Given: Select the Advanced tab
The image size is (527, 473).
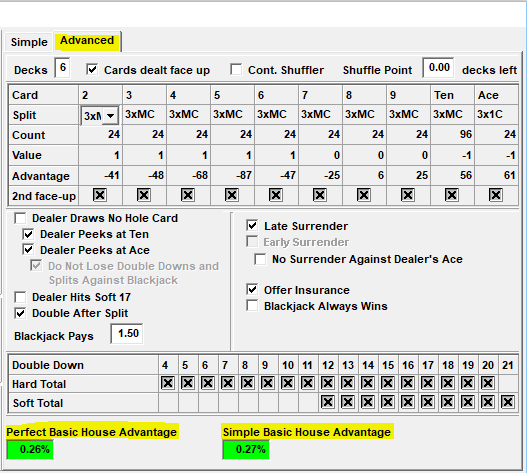Looking at the screenshot, I should 87,41.
